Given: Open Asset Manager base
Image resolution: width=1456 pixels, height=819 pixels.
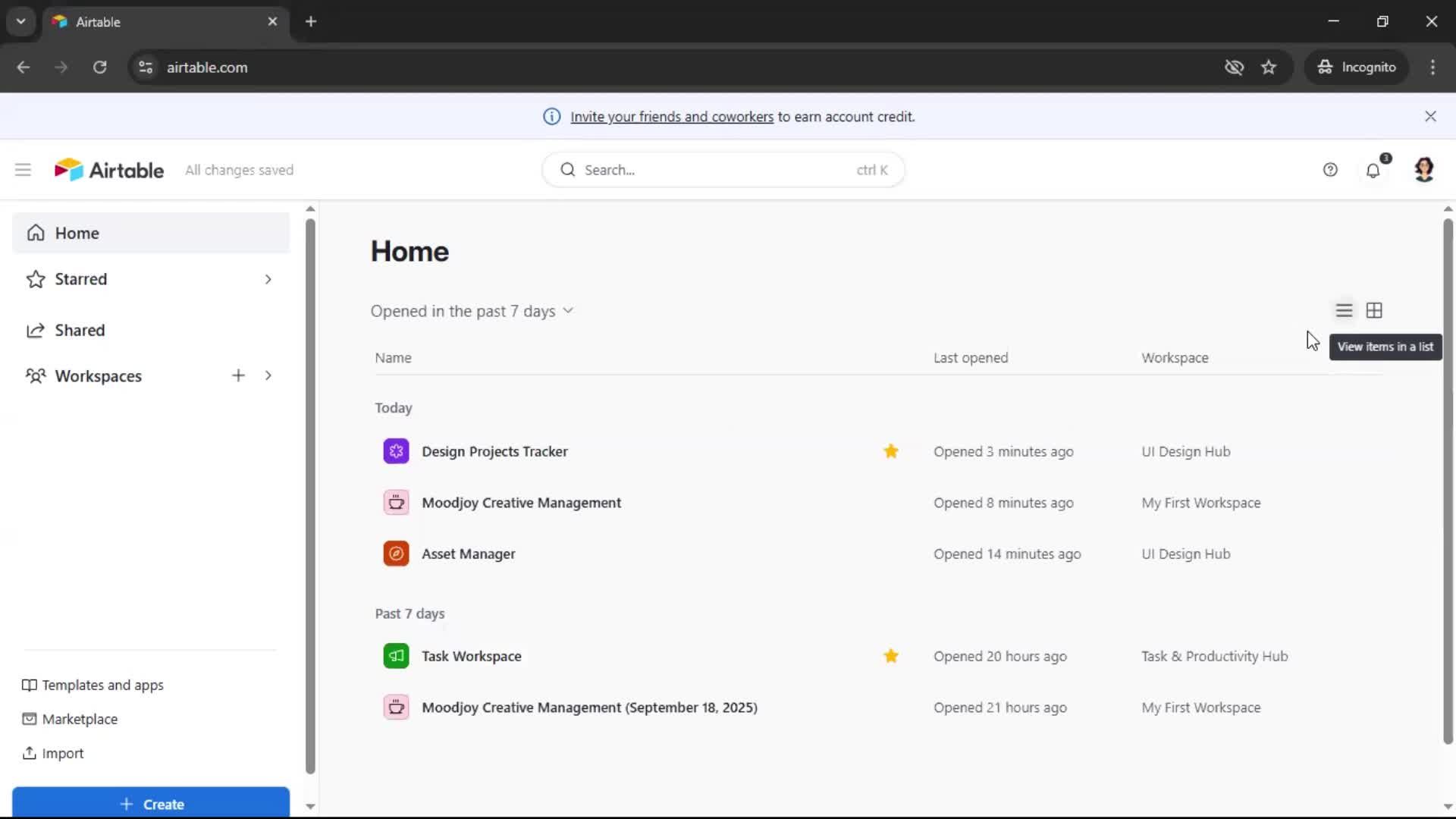Looking at the screenshot, I should 468,554.
